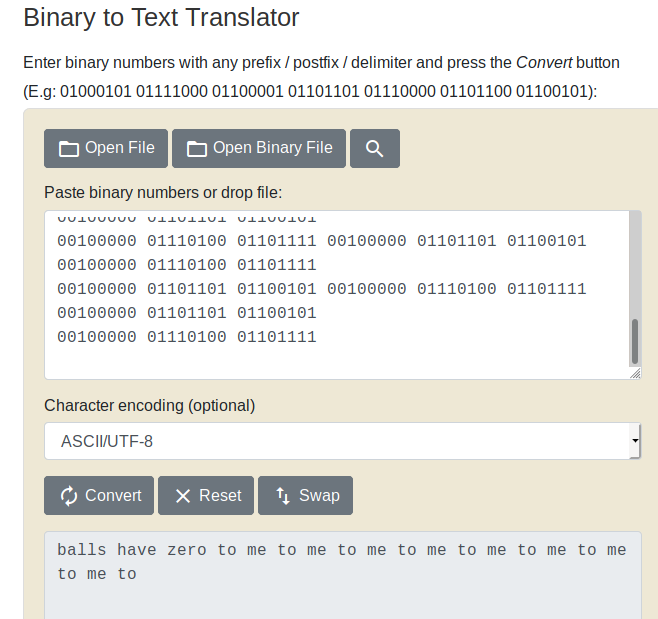Click the up-down arrows Swap icon

pos(283,496)
